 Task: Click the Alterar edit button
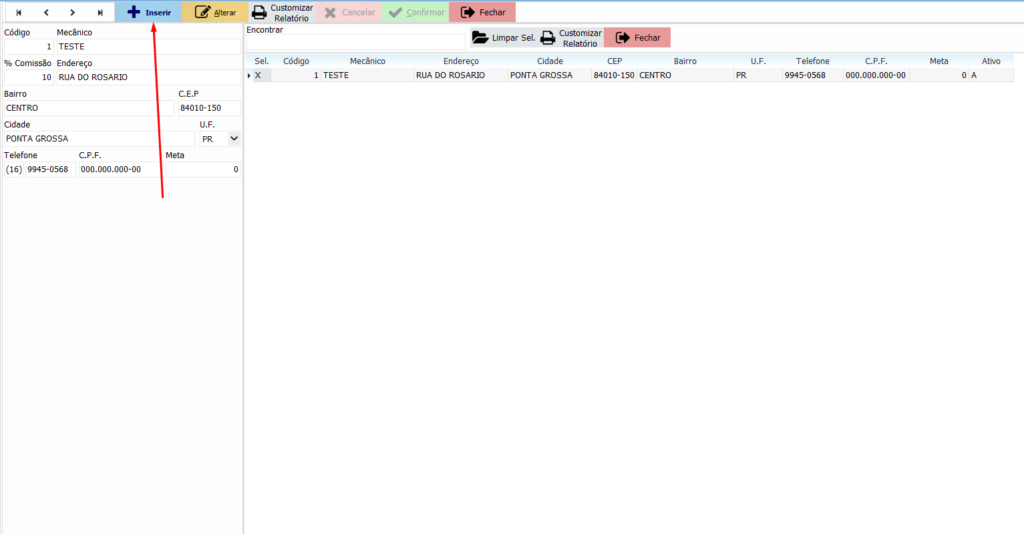coord(215,12)
